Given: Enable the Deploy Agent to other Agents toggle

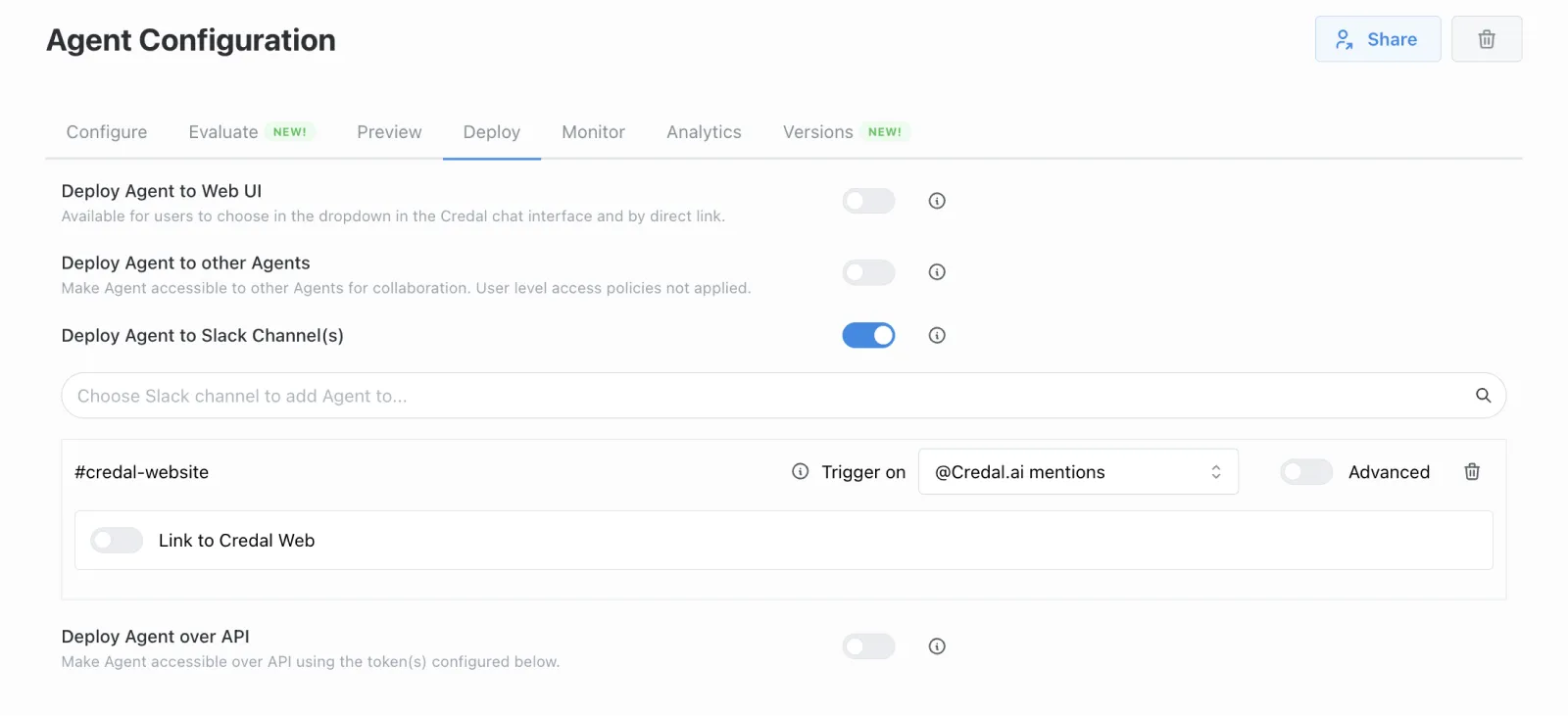Looking at the screenshot, I should [868, 272].
